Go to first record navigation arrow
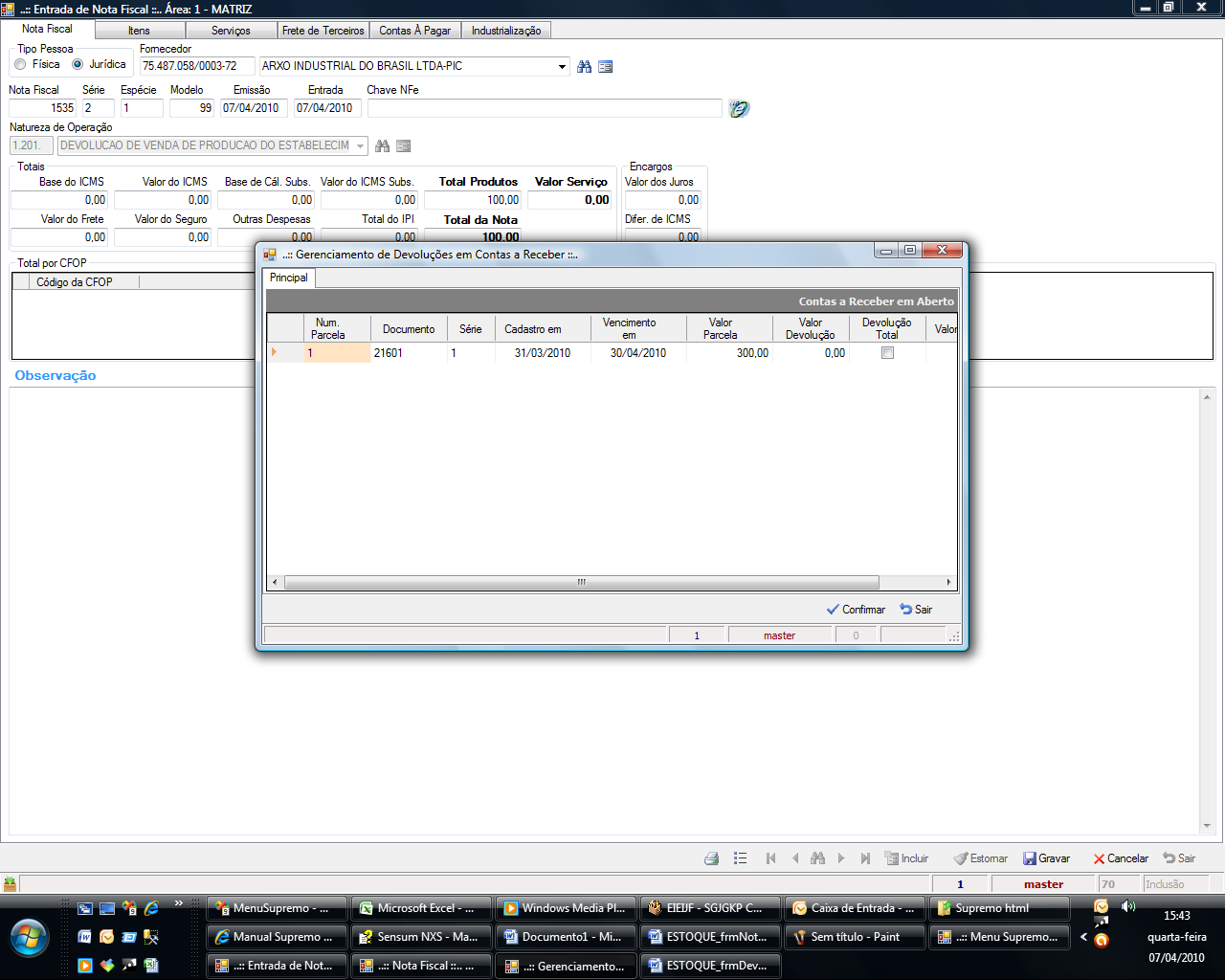This screenshot has width=1225, height=980. coord(771,858)
